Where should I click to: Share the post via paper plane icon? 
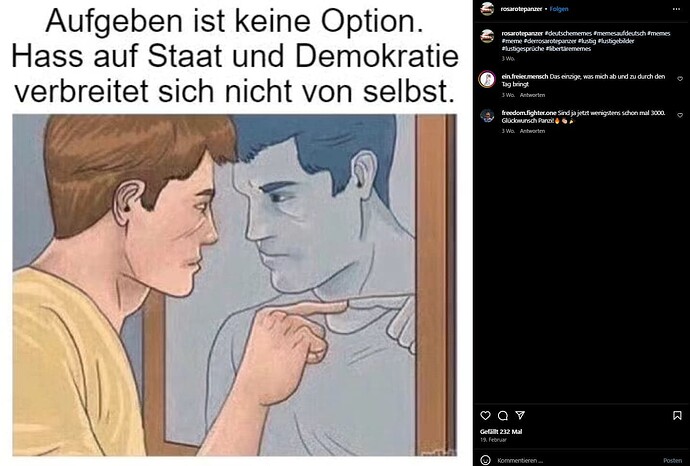pos(520,415)
